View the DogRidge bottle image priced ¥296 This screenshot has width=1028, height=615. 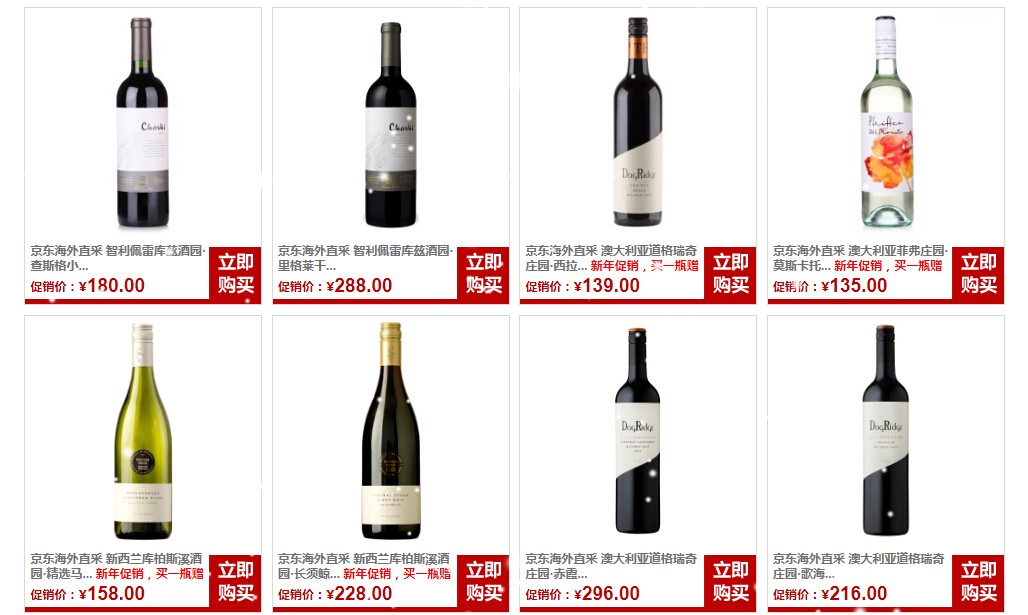point(638,431)
